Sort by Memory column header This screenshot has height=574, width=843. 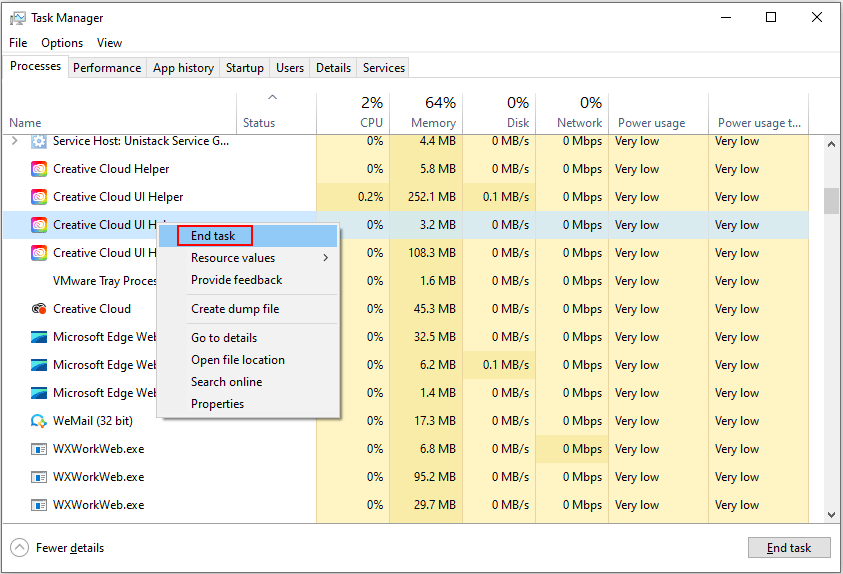click(426, 113)
